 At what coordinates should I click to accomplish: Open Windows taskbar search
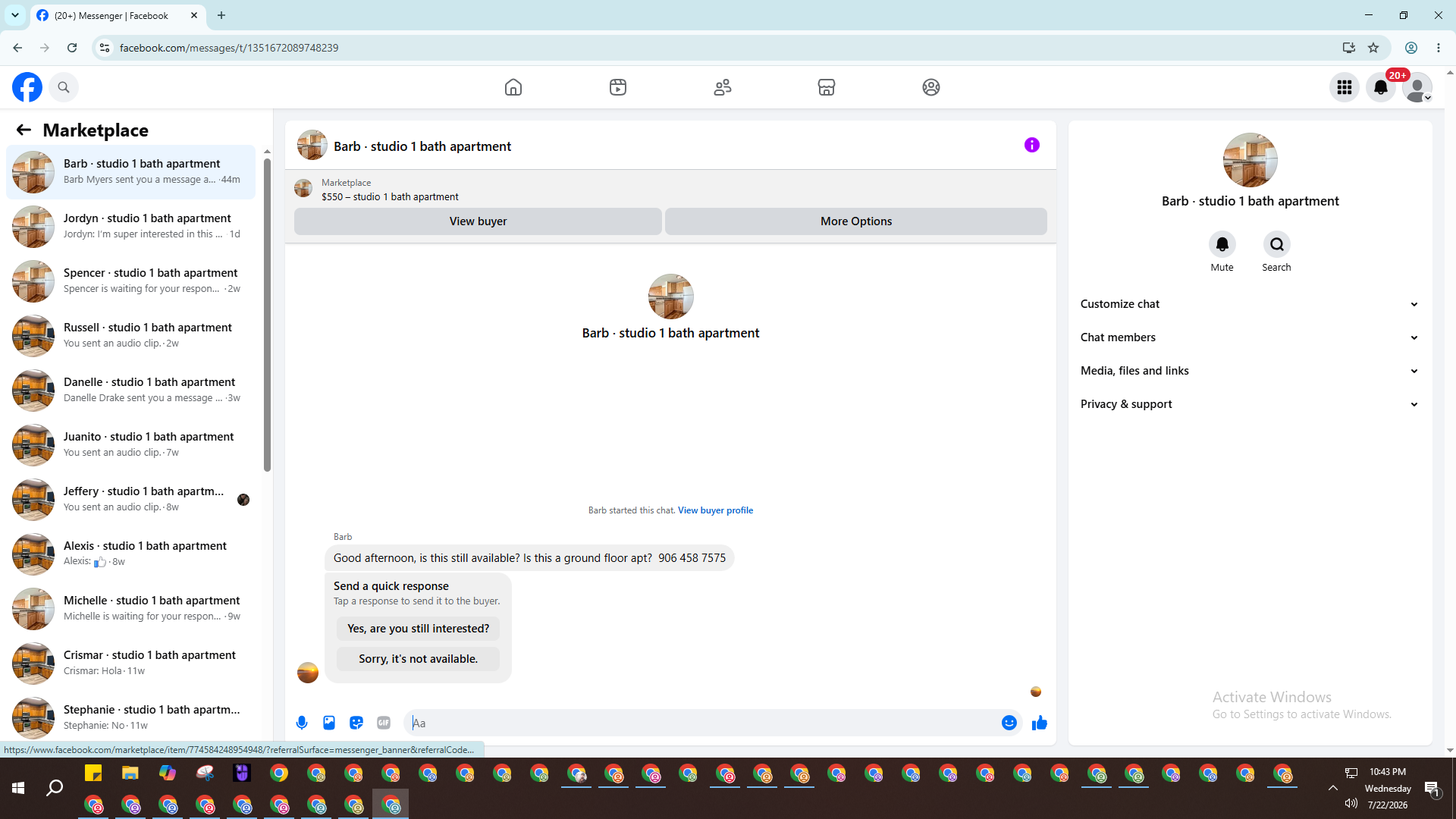[55, 789]
